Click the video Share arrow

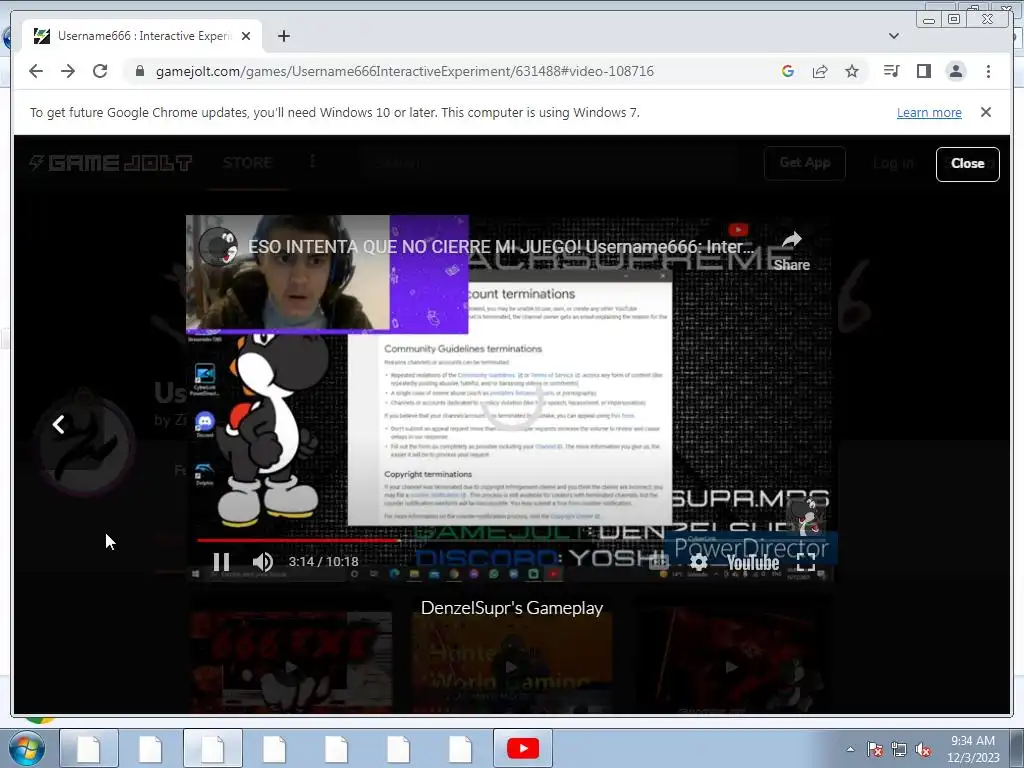792,251
